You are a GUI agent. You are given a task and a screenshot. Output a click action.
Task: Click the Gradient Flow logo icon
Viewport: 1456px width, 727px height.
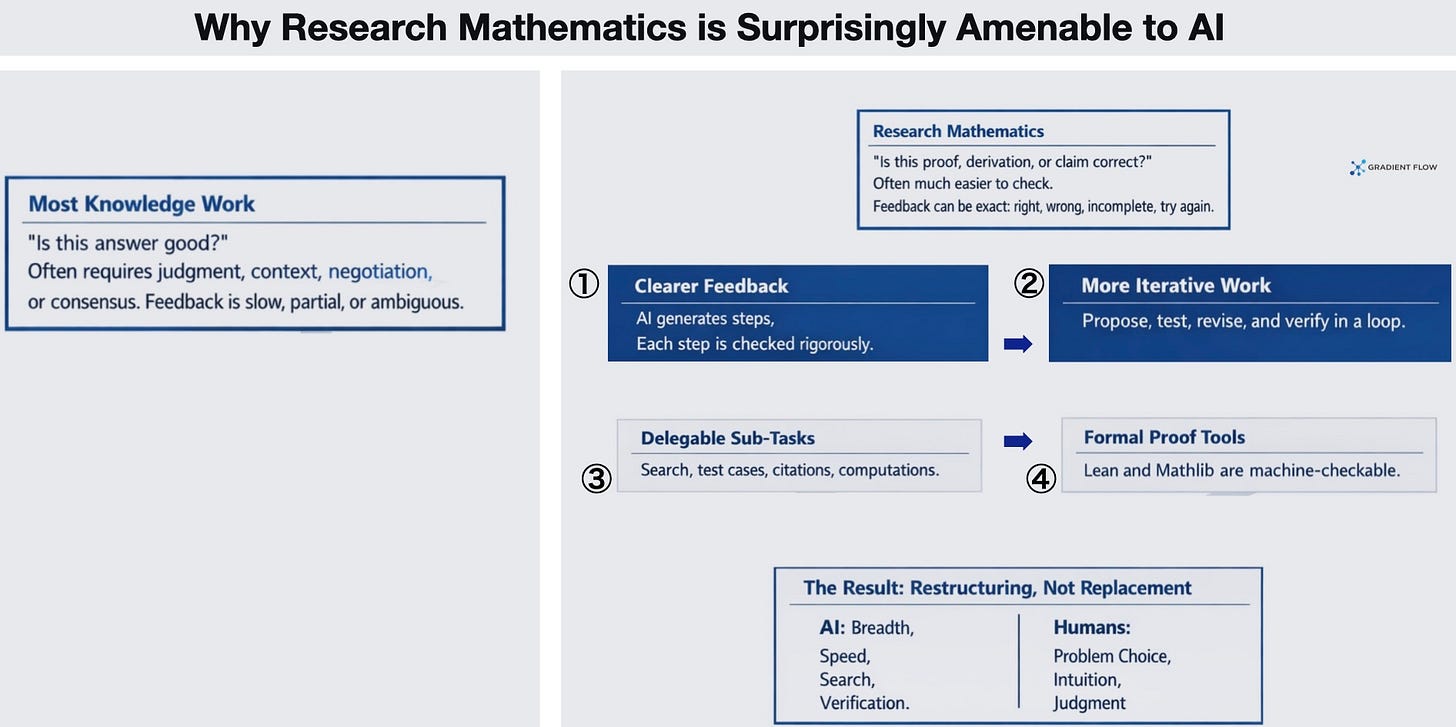pyautogui.click(x=1357, y=168)
